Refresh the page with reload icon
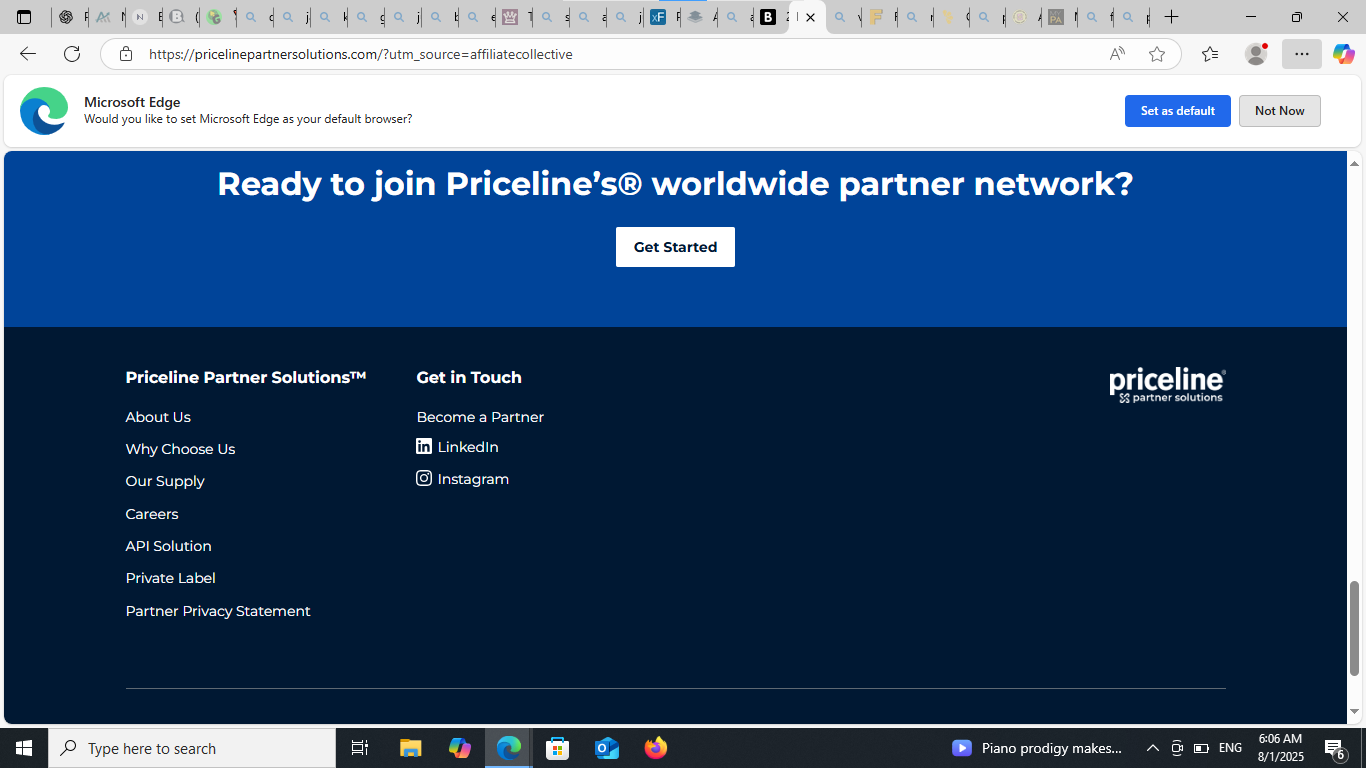 [x=72, y=54]
